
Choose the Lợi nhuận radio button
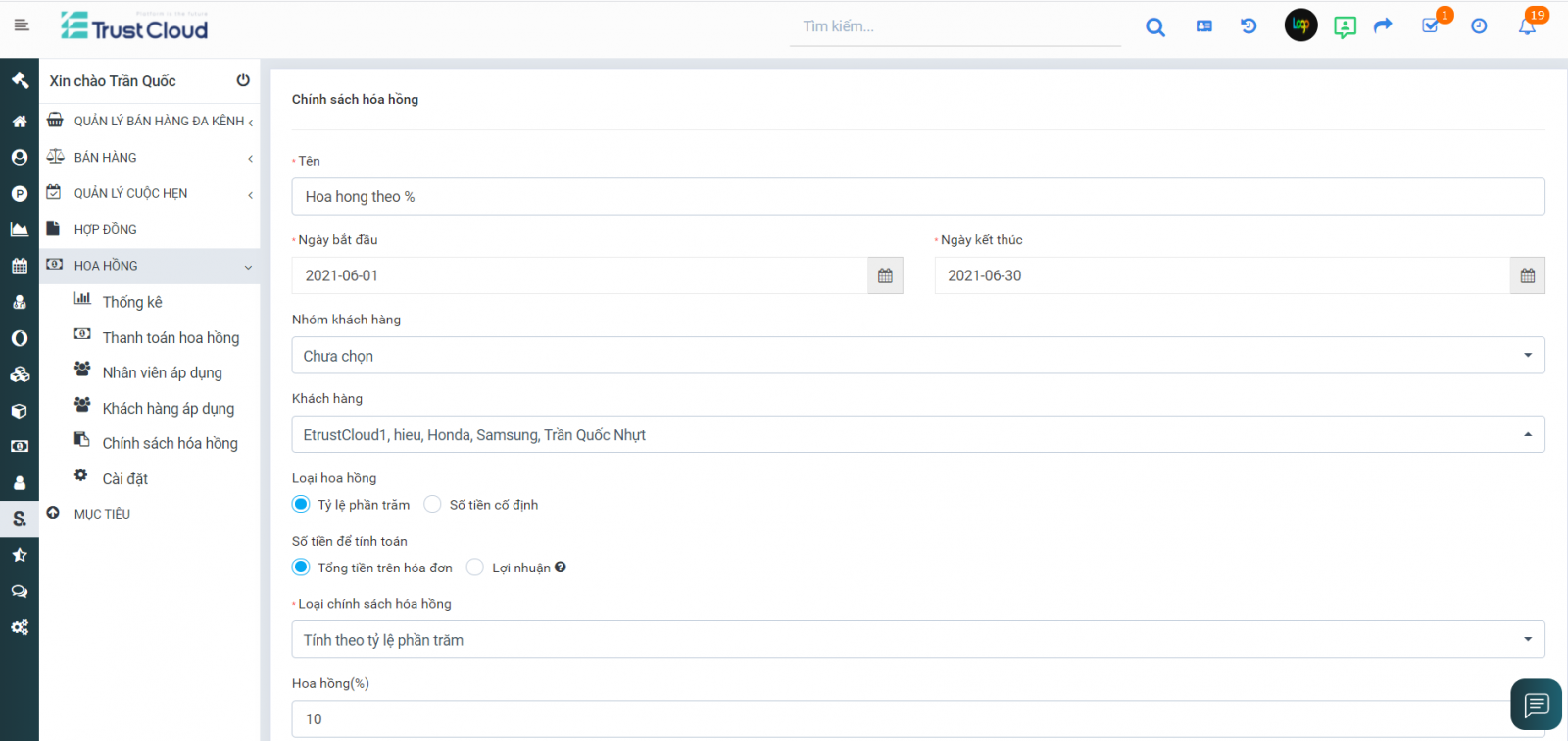475,568
